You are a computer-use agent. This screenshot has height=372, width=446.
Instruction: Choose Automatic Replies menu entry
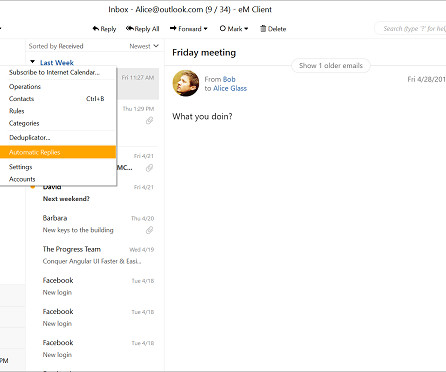pos(58,152)
